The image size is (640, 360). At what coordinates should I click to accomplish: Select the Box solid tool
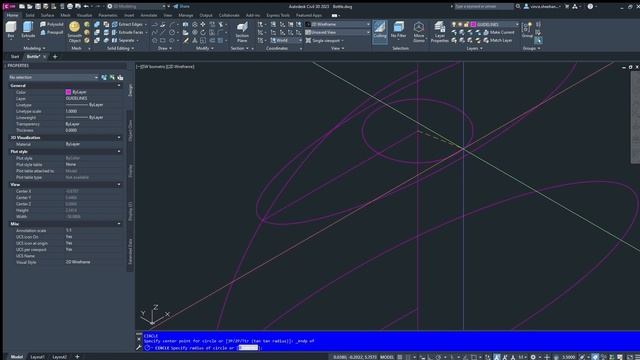click(11, 30)
